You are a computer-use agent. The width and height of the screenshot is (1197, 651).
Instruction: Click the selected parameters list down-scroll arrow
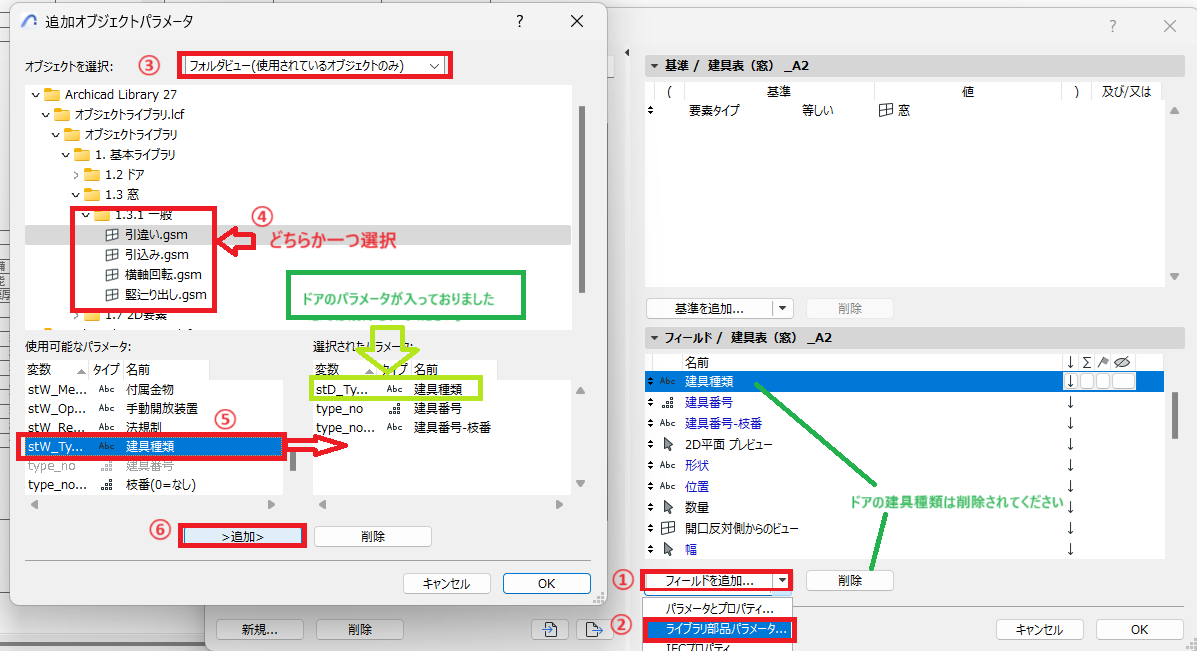coord(580,483)
